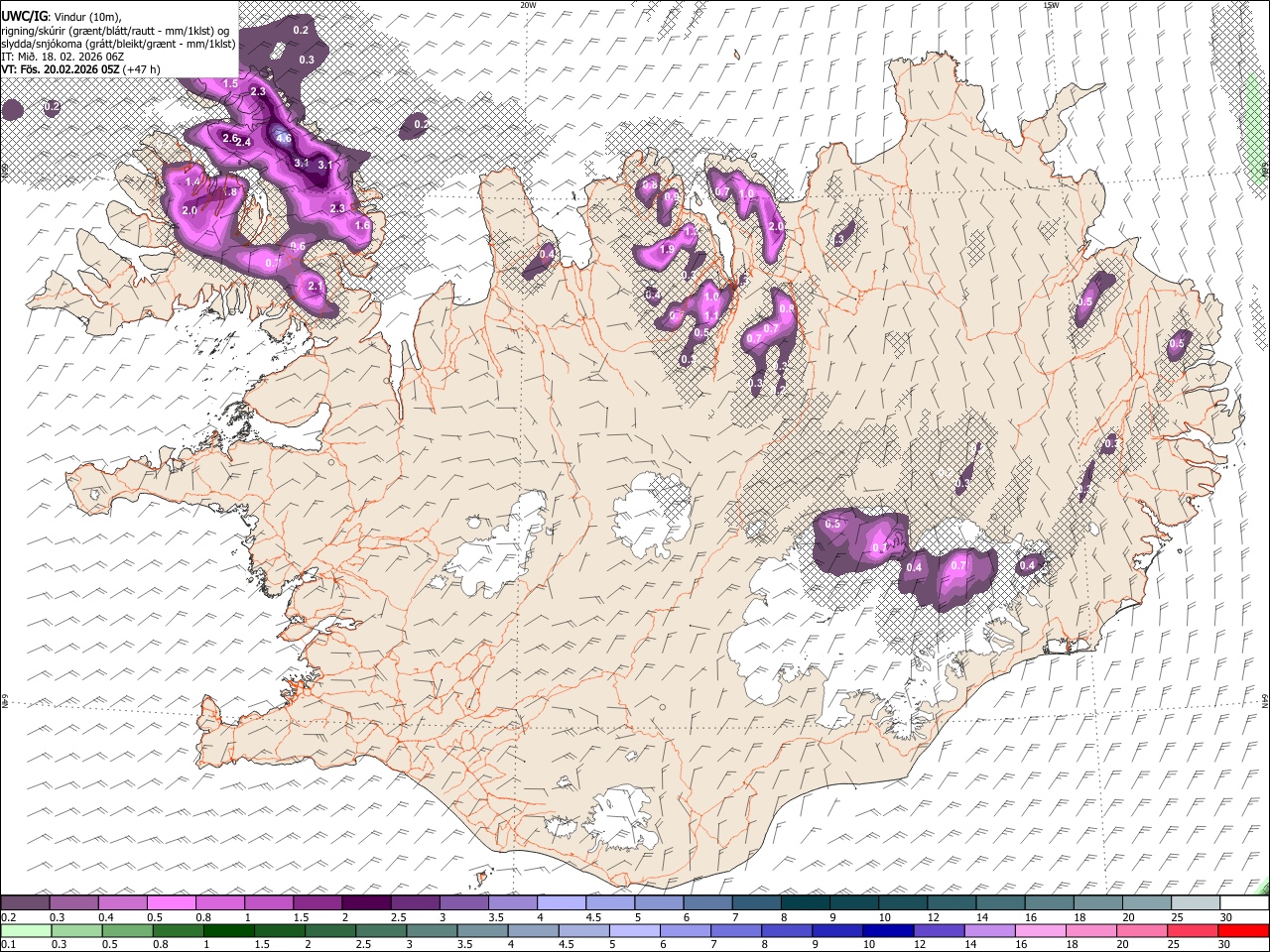Click the violet 14 swatch, lower legend
1270x952 pixels.
tap(990, 931)
